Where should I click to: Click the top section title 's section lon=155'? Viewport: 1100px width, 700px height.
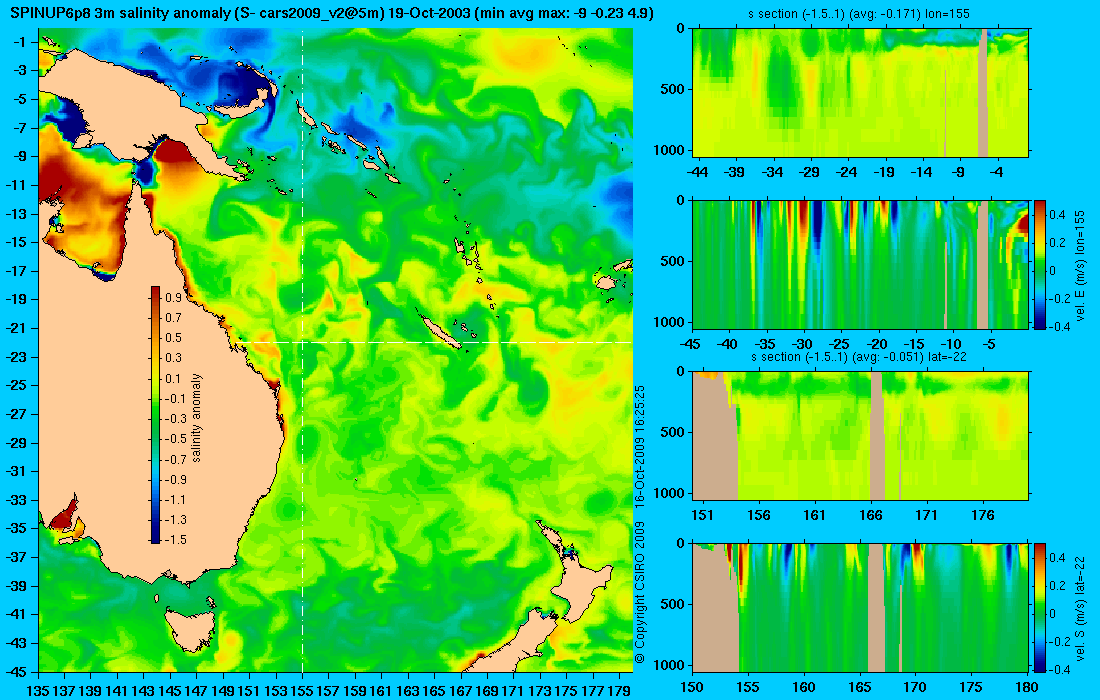tap(859, 13)
